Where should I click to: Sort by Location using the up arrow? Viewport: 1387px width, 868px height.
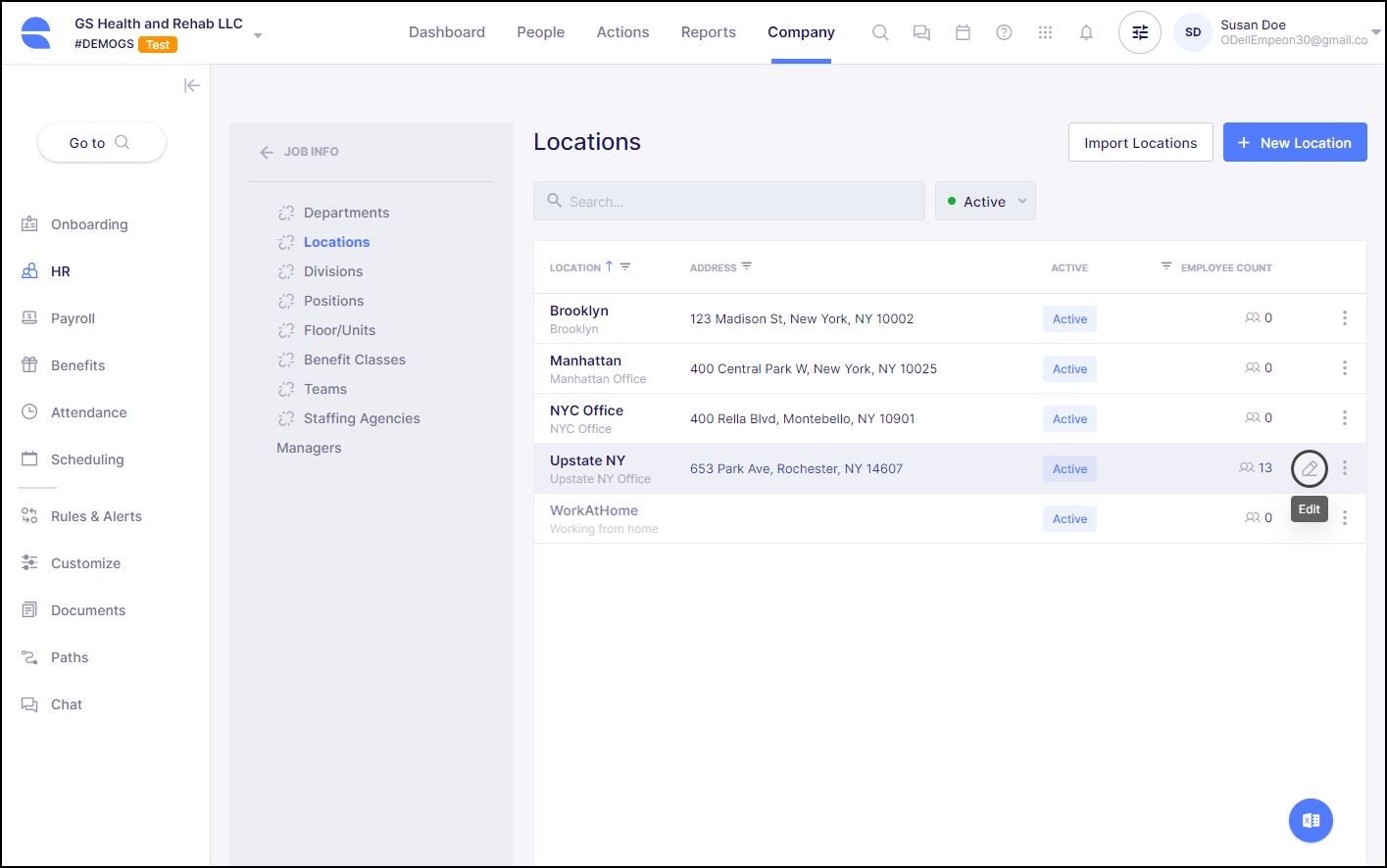coord(609,266)
